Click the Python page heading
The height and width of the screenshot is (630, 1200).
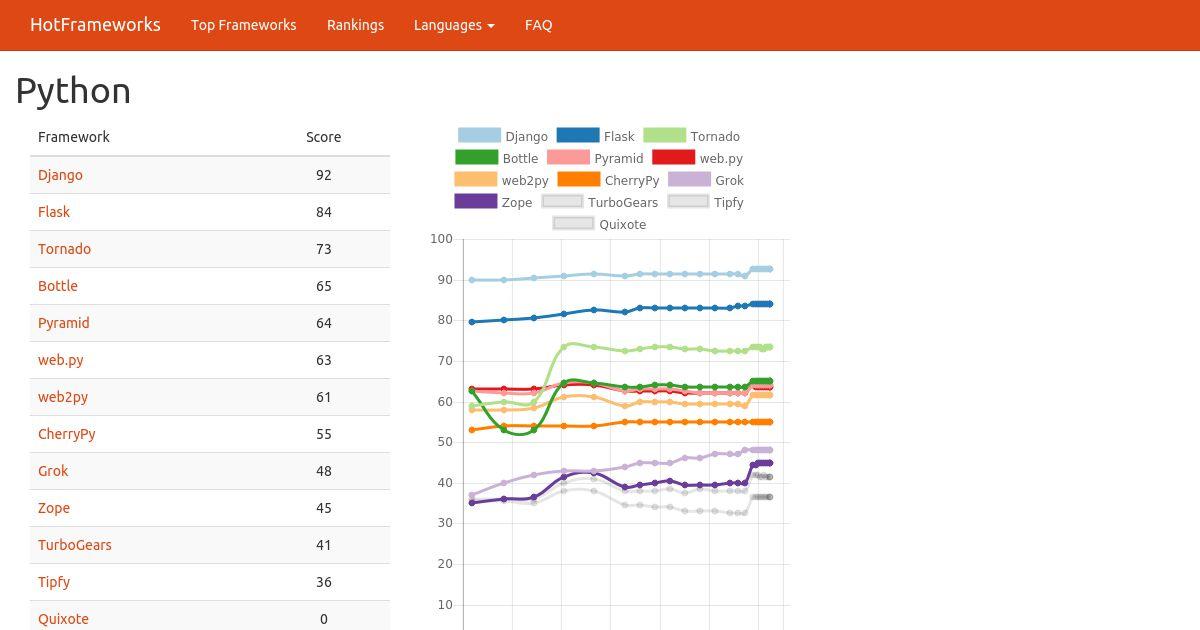(x=73, y=91)
